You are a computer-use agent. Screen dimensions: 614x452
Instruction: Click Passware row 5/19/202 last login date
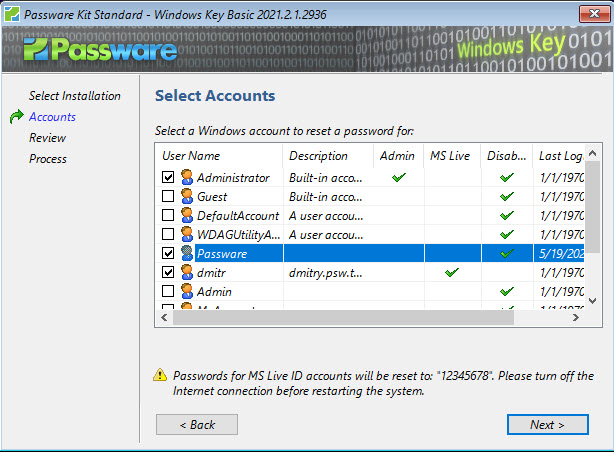pyautogui.click(x=561, y=254)
